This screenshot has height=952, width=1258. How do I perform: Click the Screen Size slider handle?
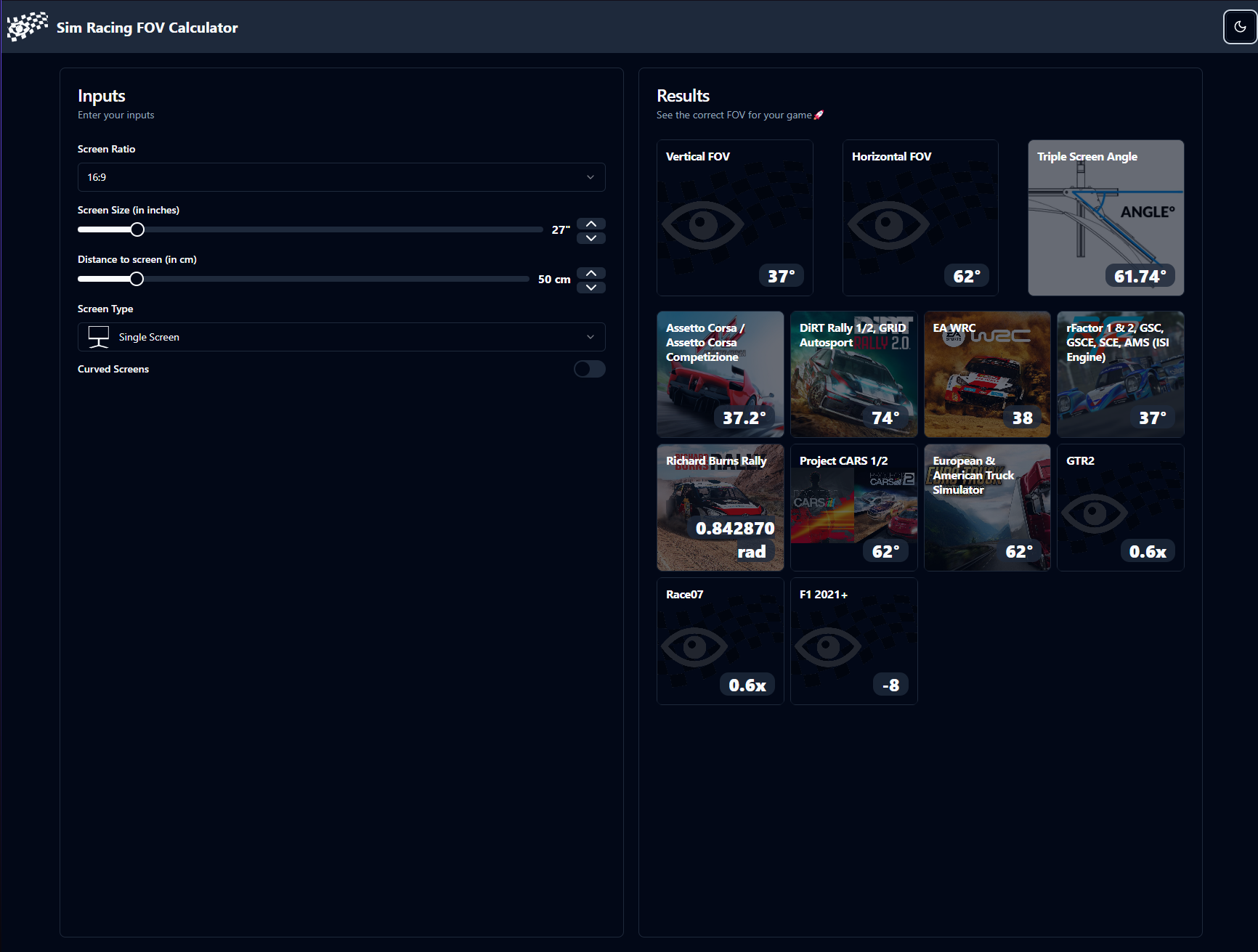click(137, 229)
